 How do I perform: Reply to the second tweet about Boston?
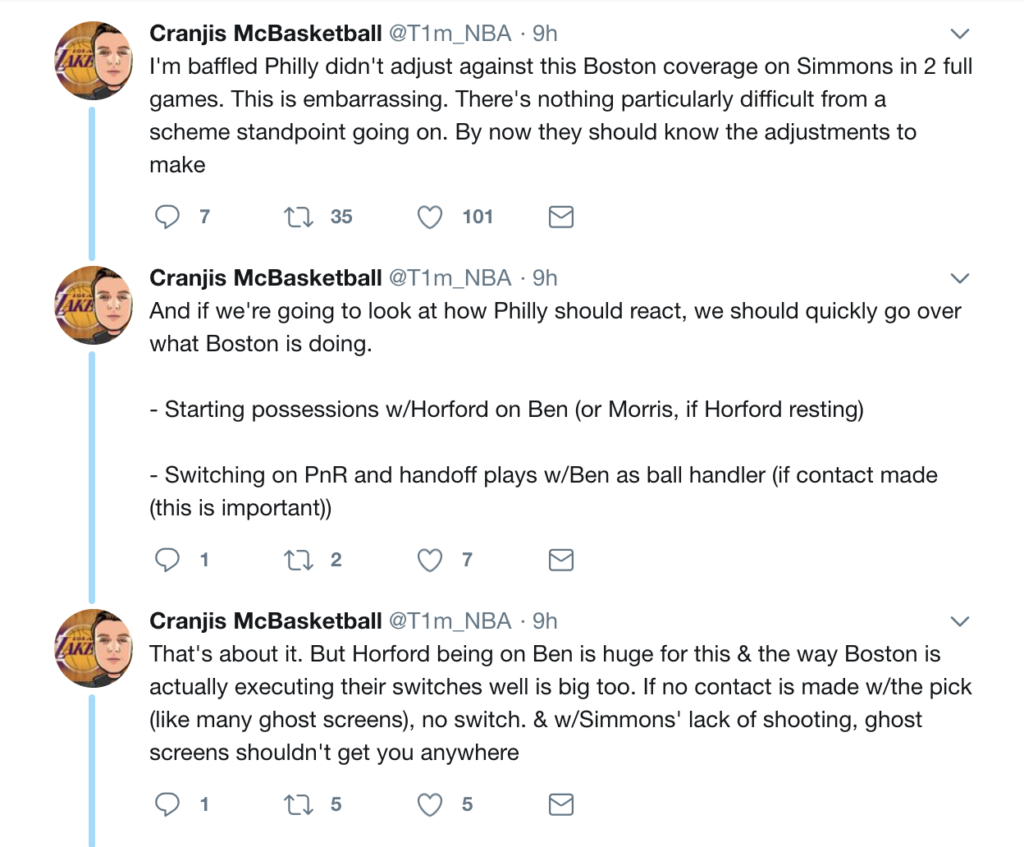click(169, 560)
